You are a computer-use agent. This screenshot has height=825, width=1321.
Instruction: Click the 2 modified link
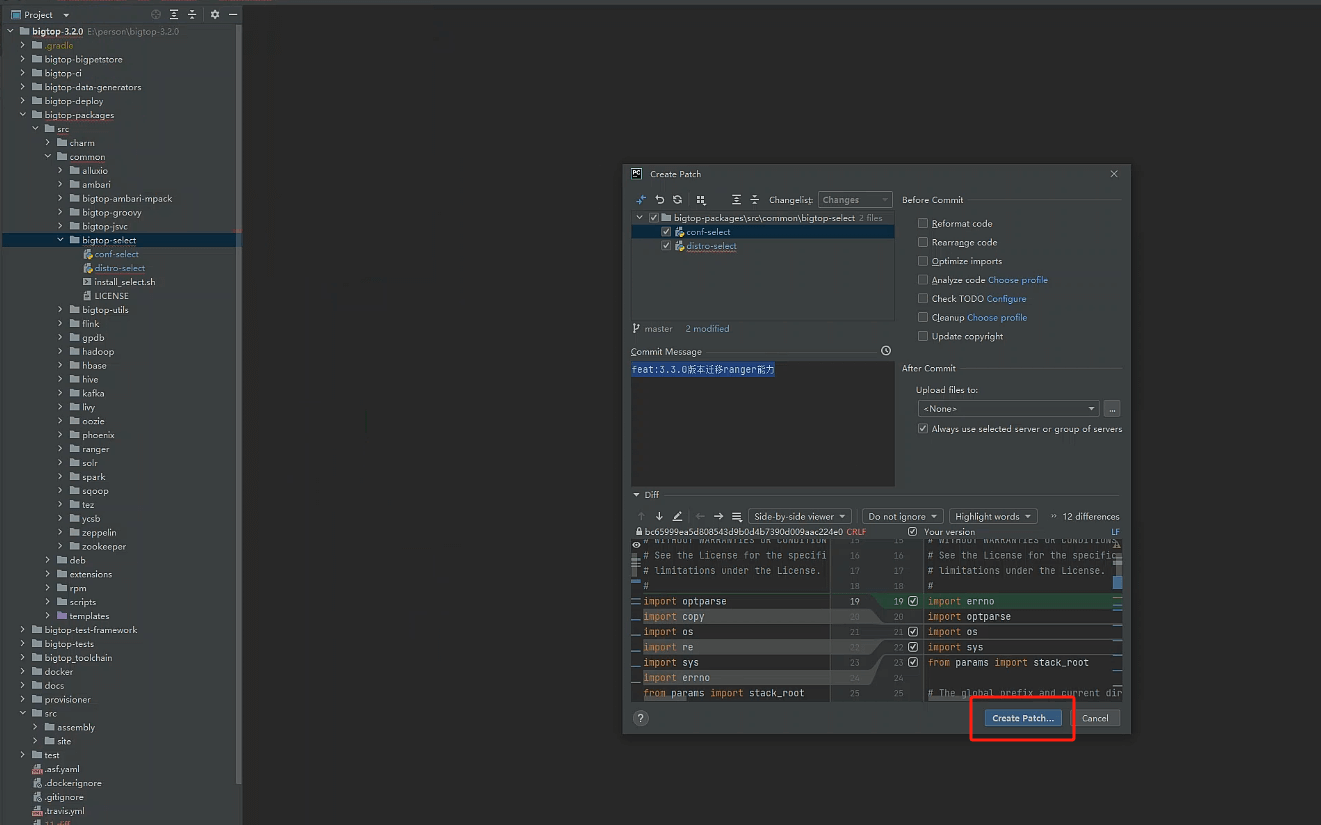707,329
